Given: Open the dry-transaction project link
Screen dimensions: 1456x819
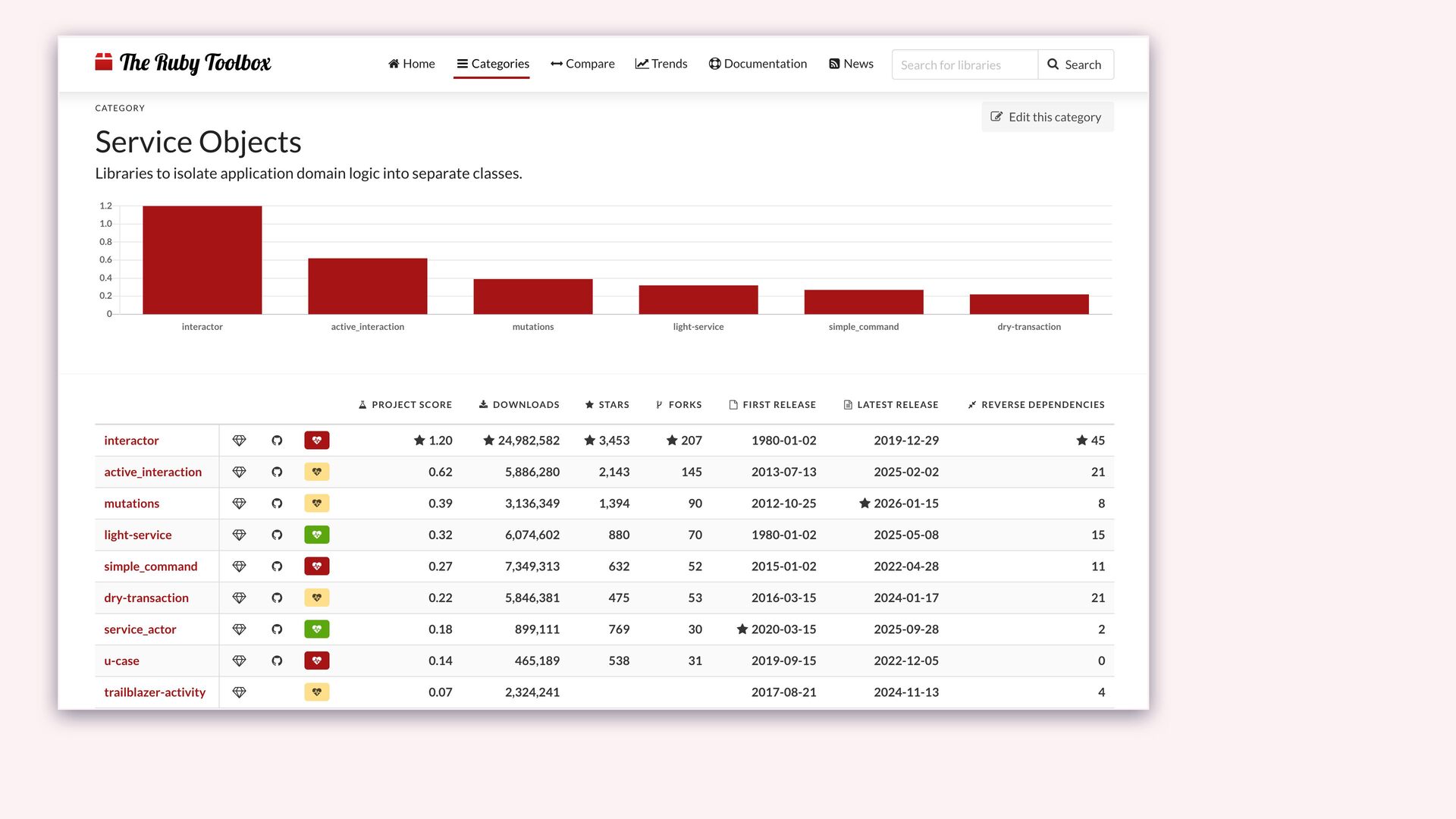Looking at the screenshot, I should click(x=146, y=598).
